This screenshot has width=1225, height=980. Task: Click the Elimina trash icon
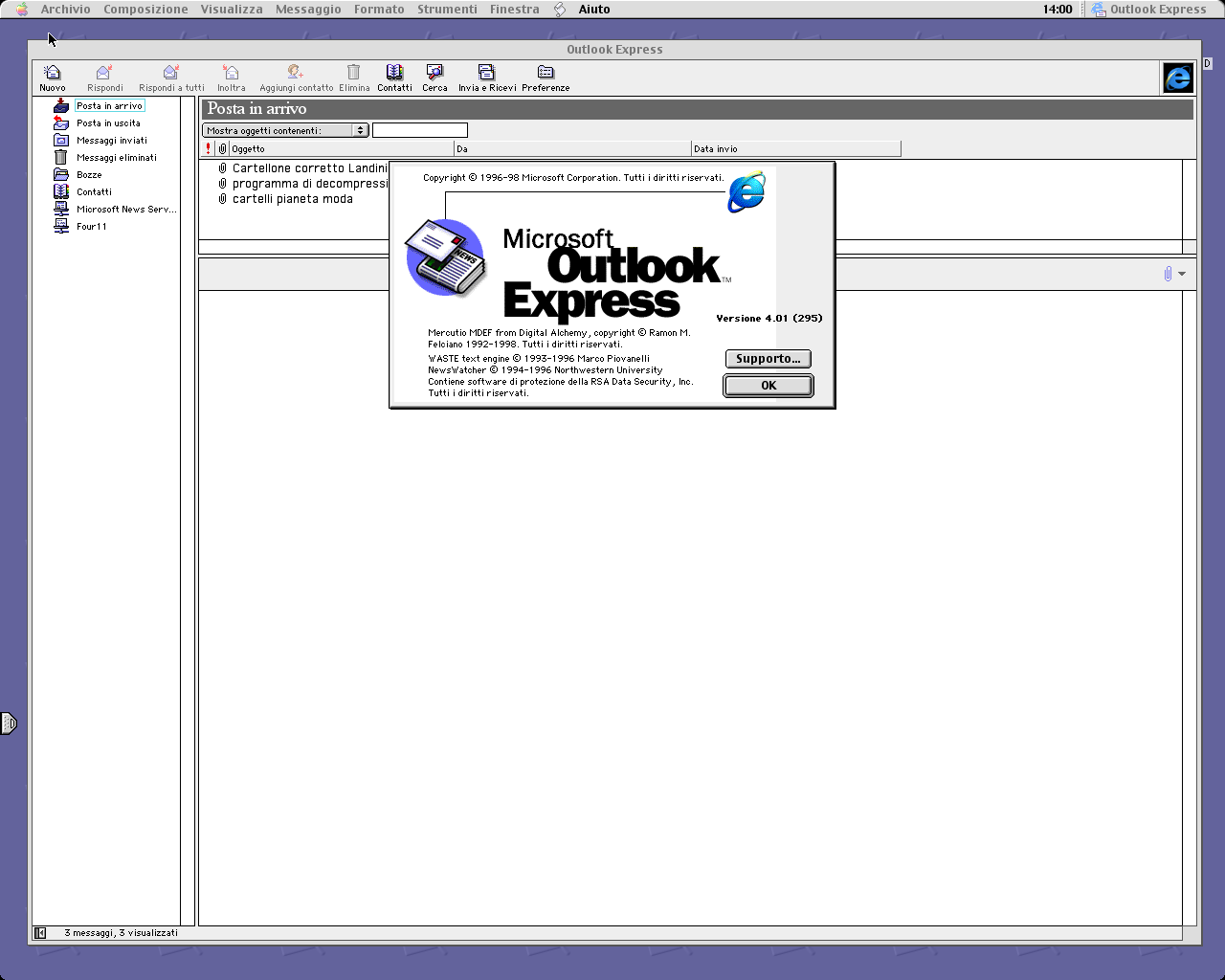pyautogui.click(x=353, y=78)
